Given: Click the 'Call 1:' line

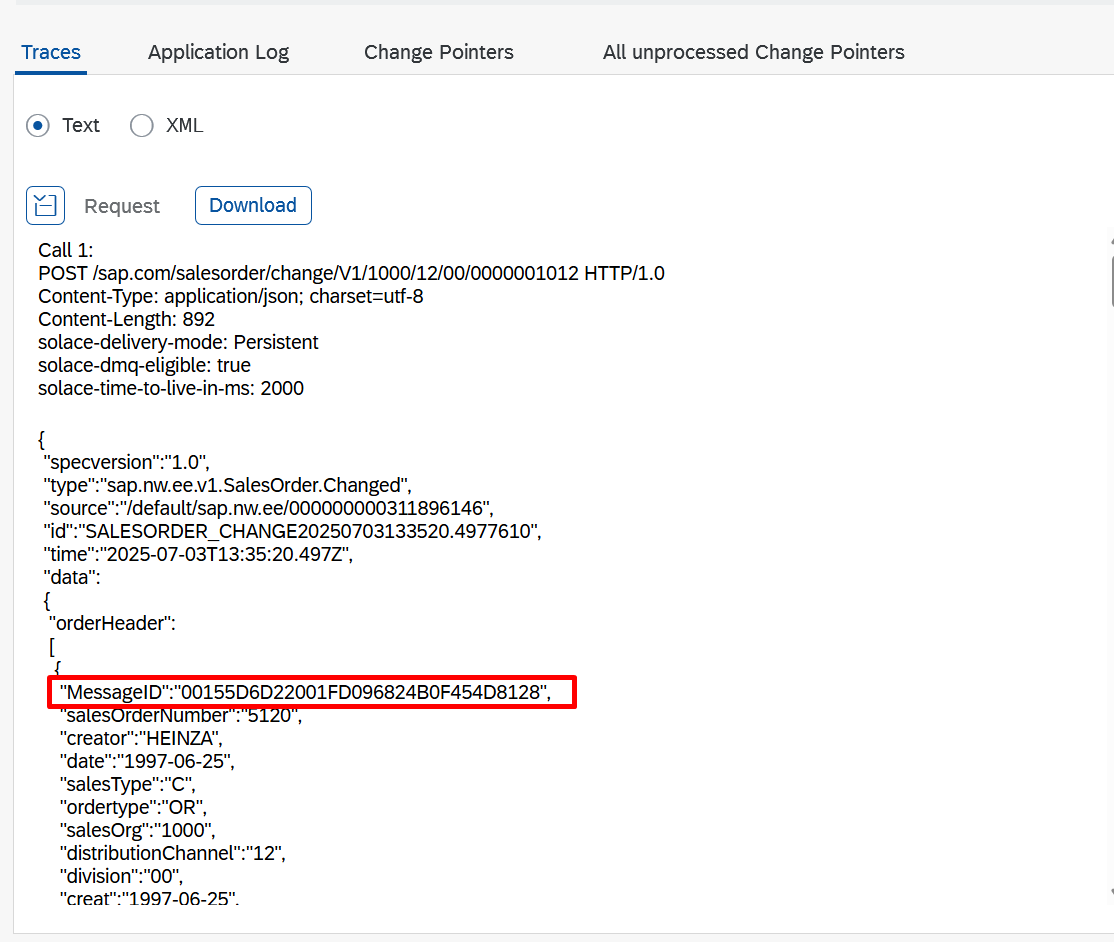Looking at the screenshot, I should (x=65, y=250).
